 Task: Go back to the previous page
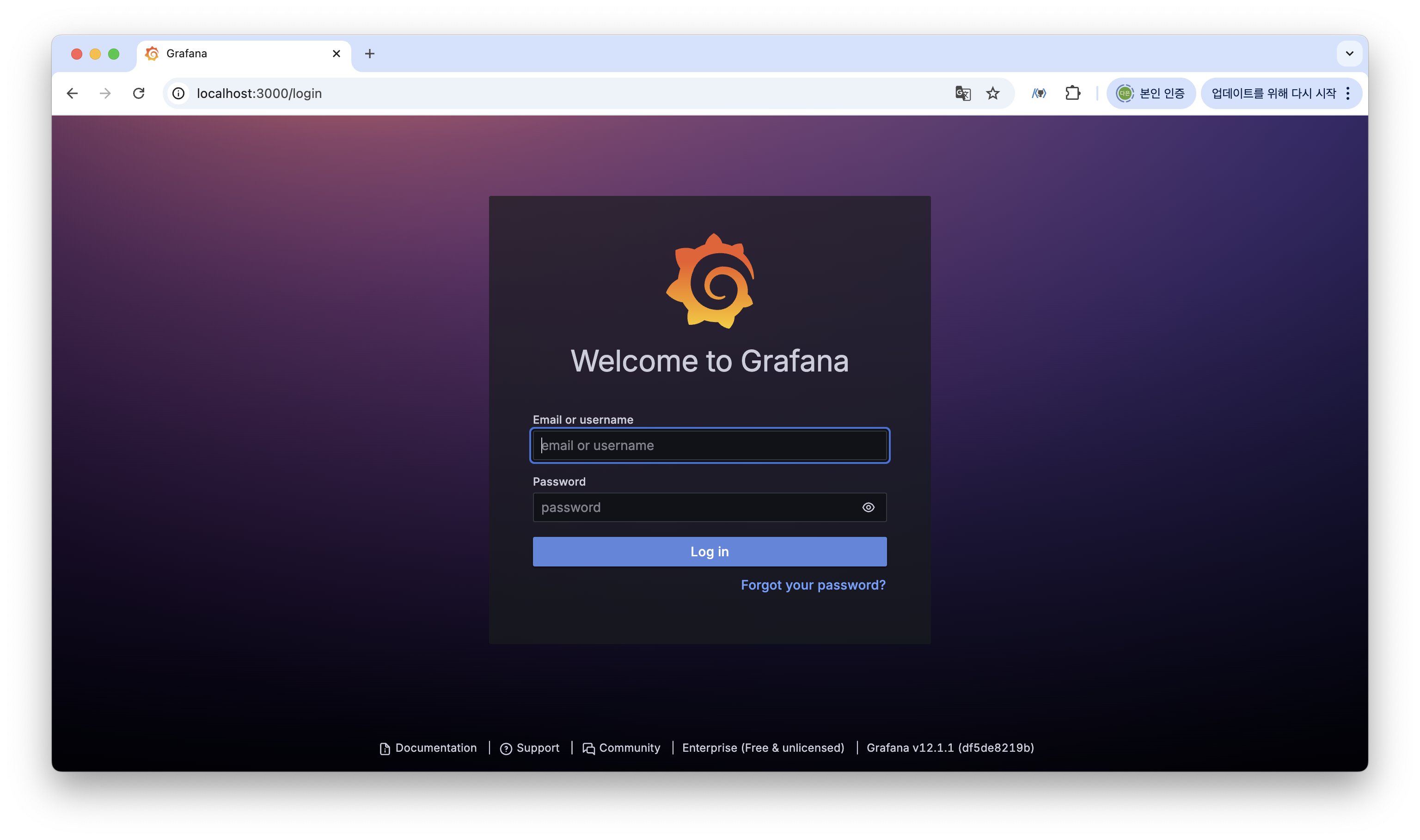pyautogui.click(x=72, y=93)
